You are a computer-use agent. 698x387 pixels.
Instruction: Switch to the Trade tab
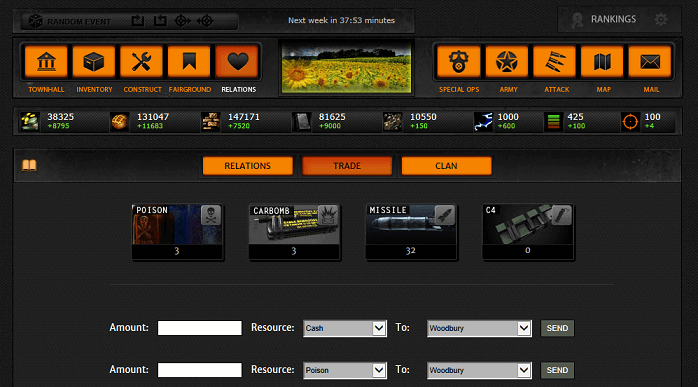coord(347,166)
